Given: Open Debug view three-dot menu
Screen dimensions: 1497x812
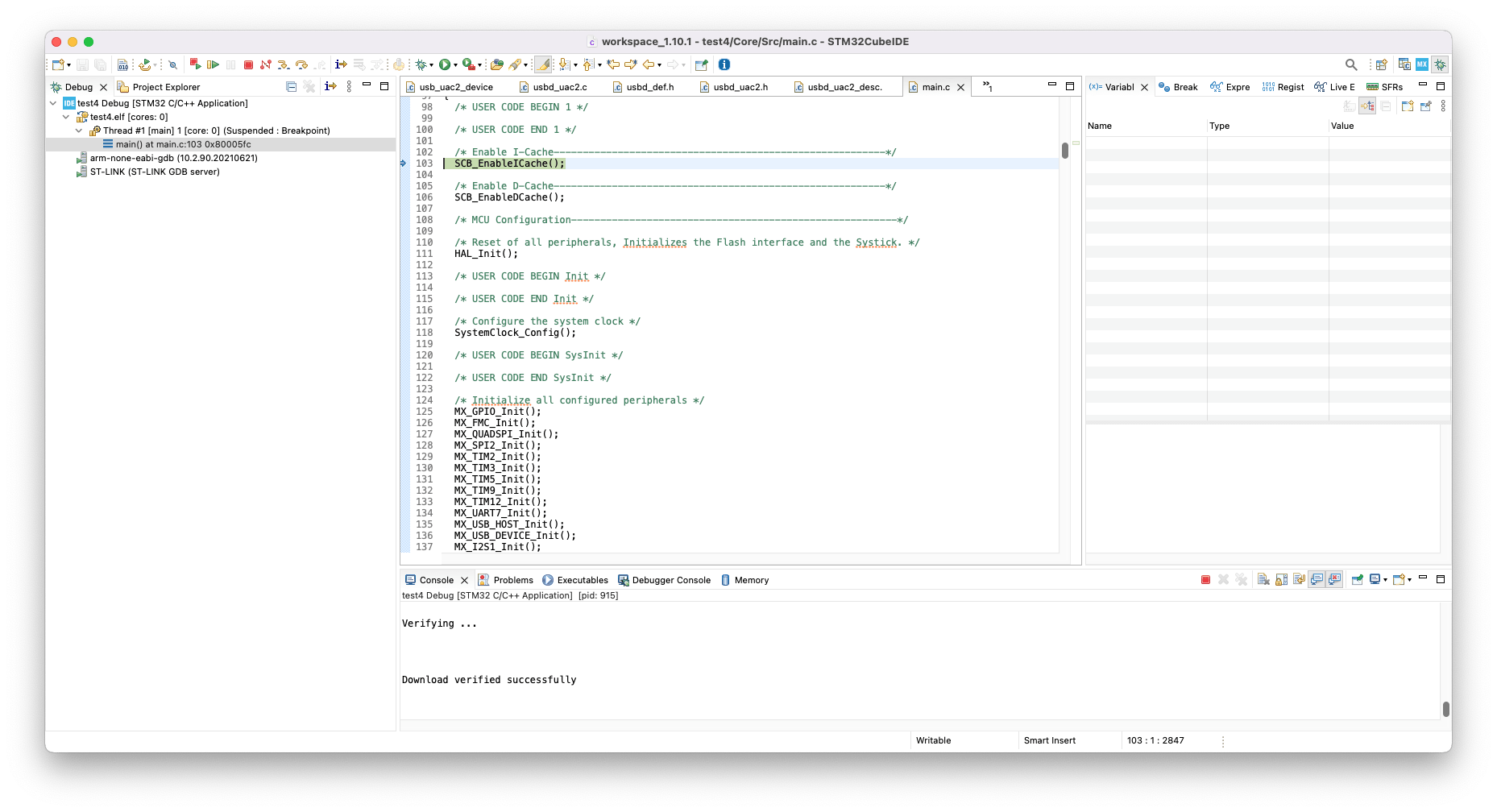Looking at the screenshot, I should coord(349,86).
